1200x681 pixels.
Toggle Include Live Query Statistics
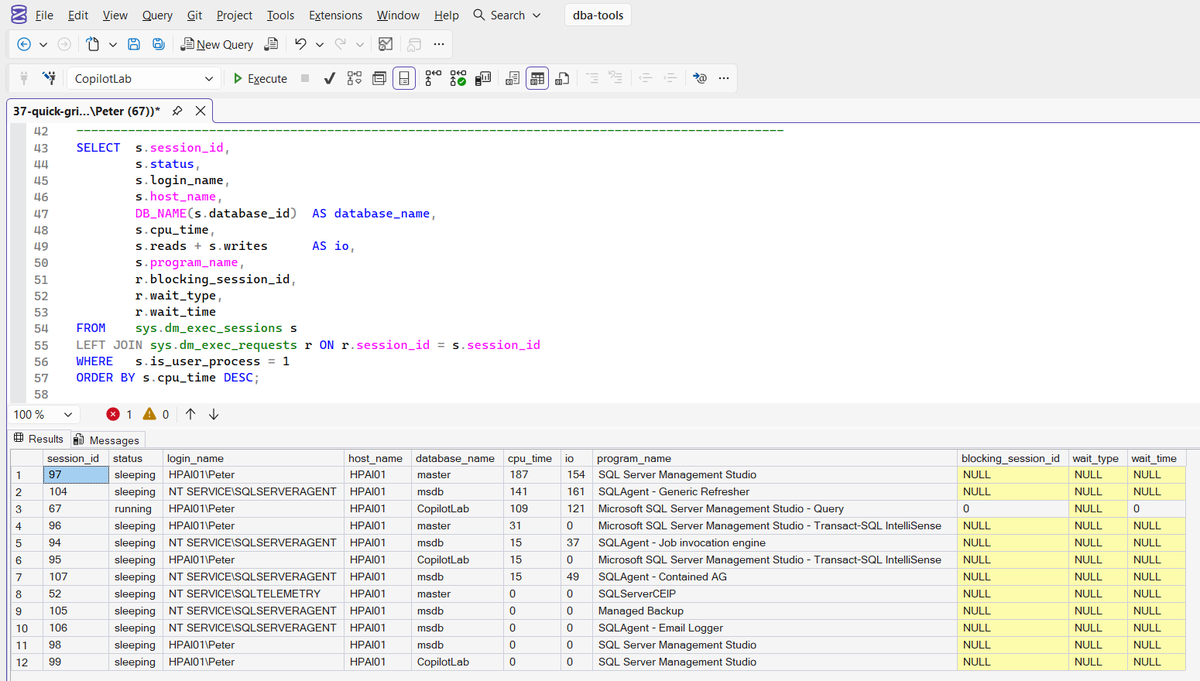[x=458, y=78]
